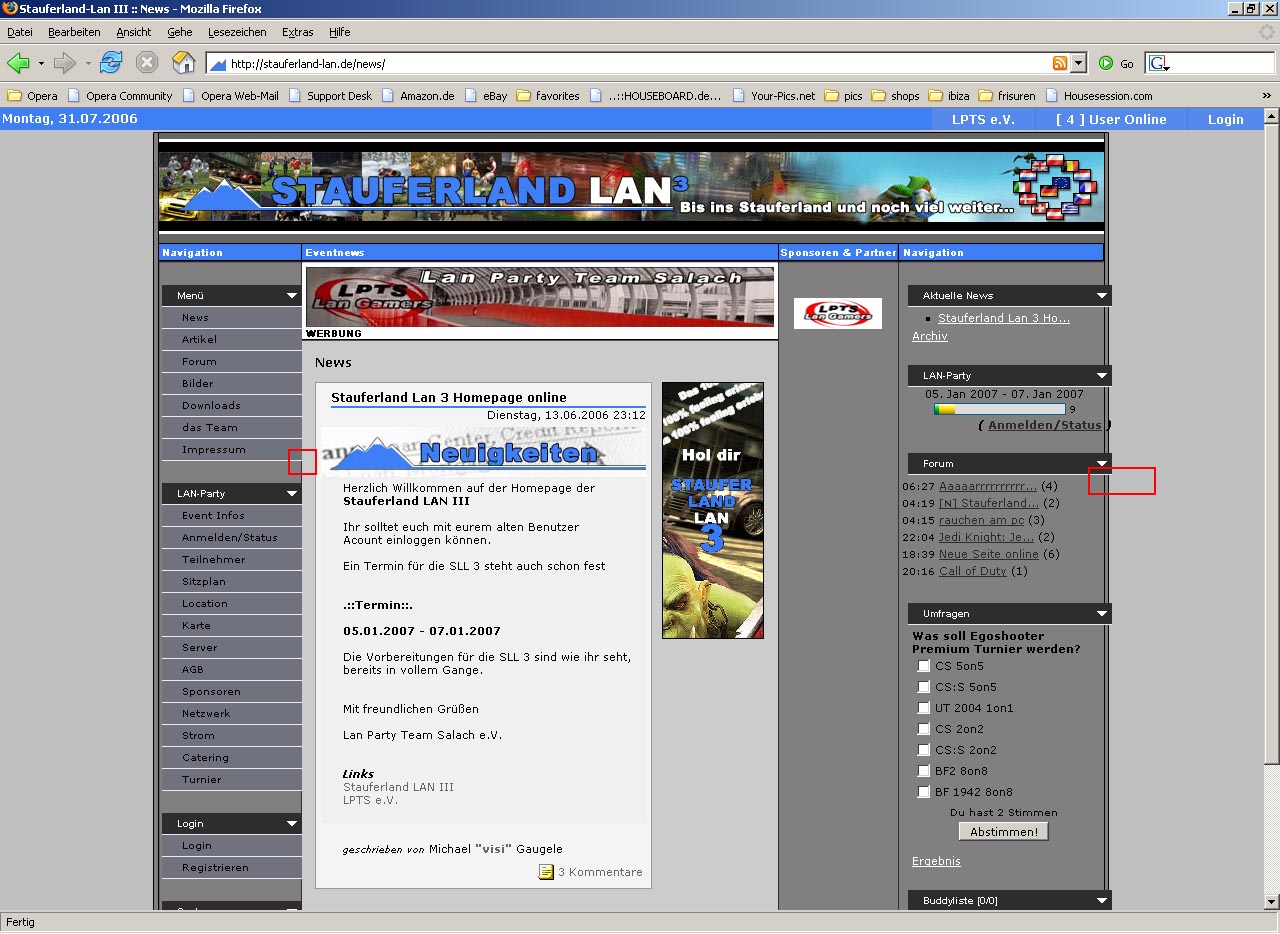Collapse the Menü sidebar section

pos(292,296)
